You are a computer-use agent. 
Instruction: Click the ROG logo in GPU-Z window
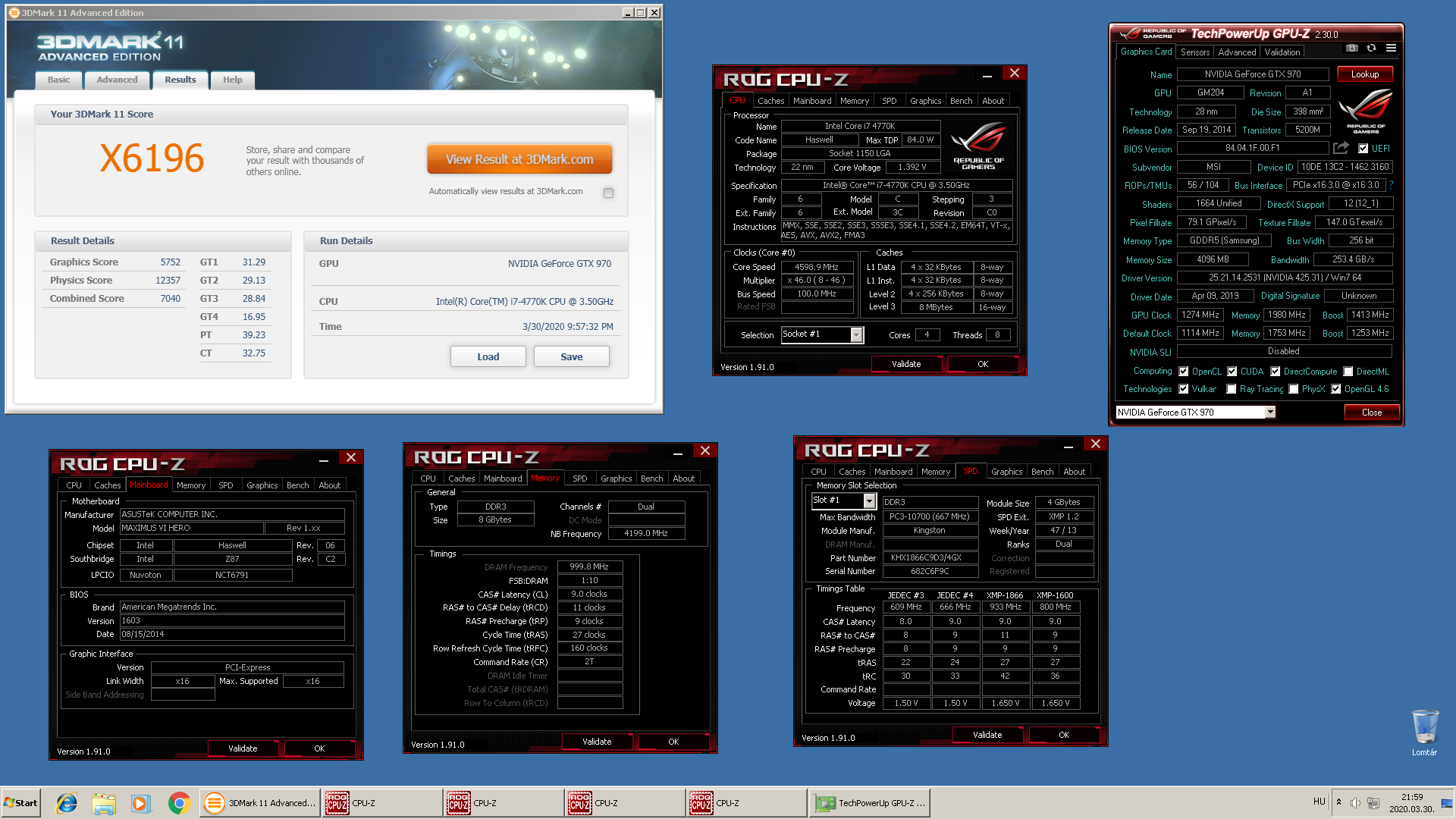[x=1366, y=111]
